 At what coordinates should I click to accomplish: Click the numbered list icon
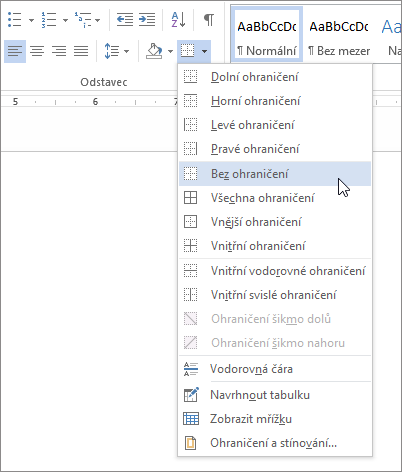(49, 20)
